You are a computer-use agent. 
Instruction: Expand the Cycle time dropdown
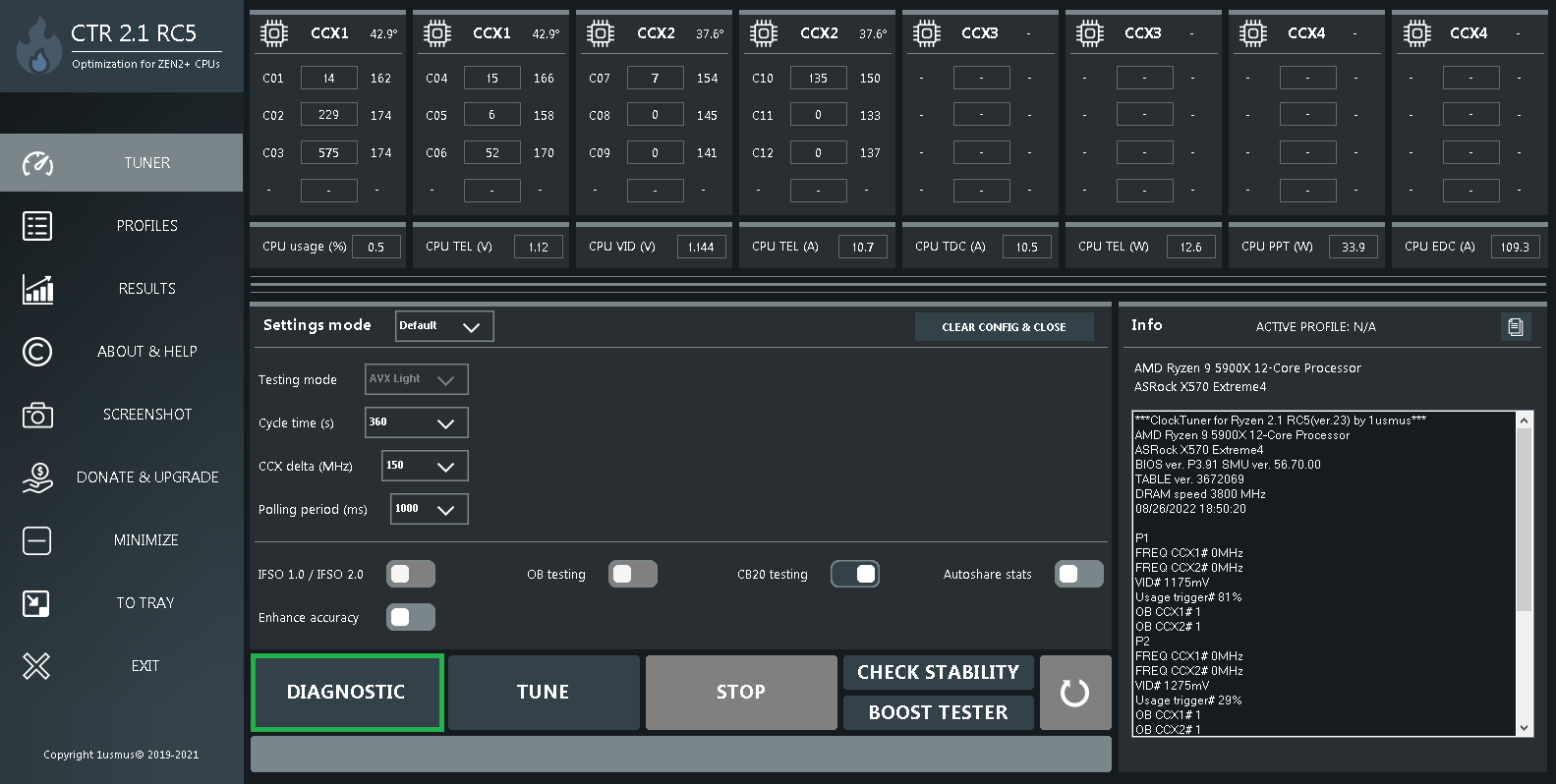417,422
